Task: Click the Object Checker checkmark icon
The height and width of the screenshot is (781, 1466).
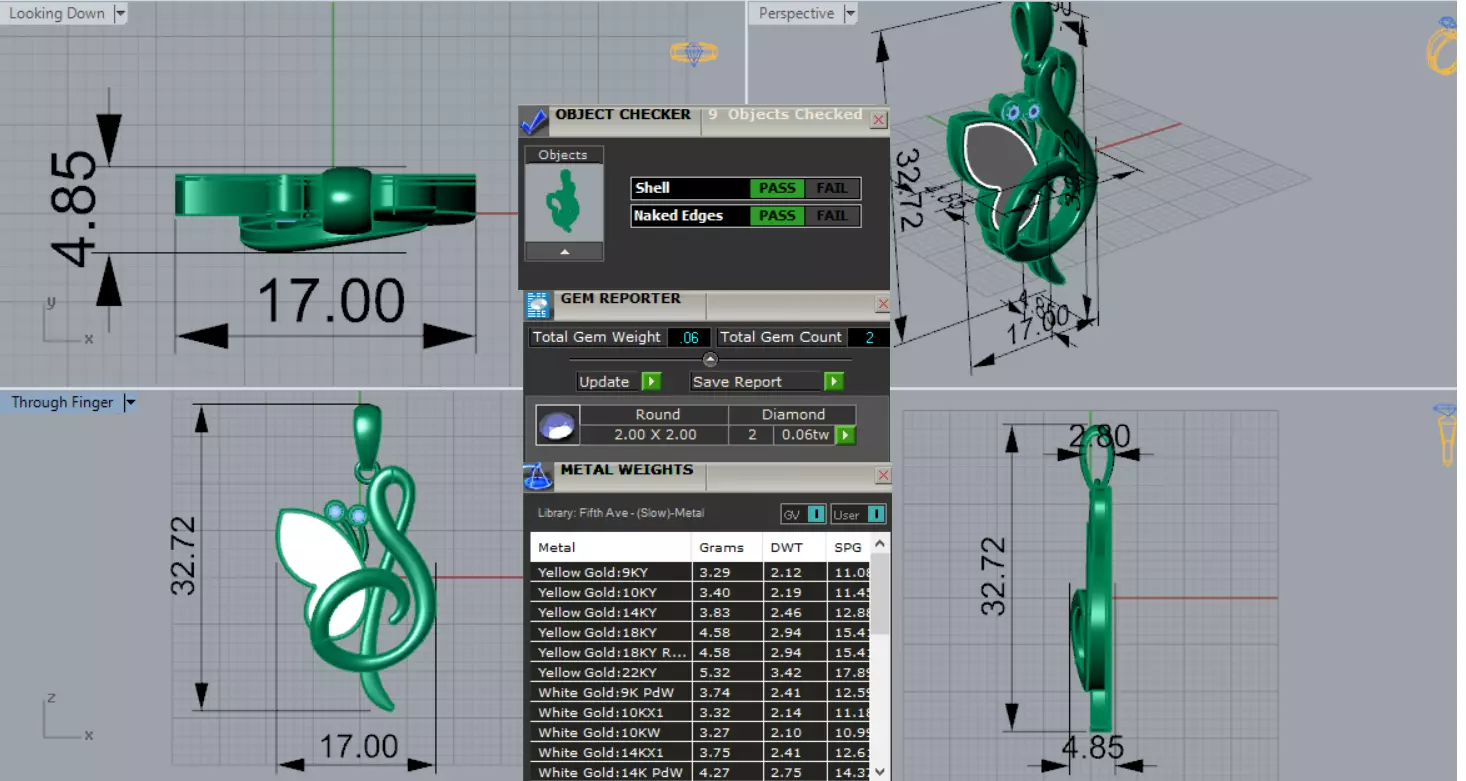Action: [533, 121]
